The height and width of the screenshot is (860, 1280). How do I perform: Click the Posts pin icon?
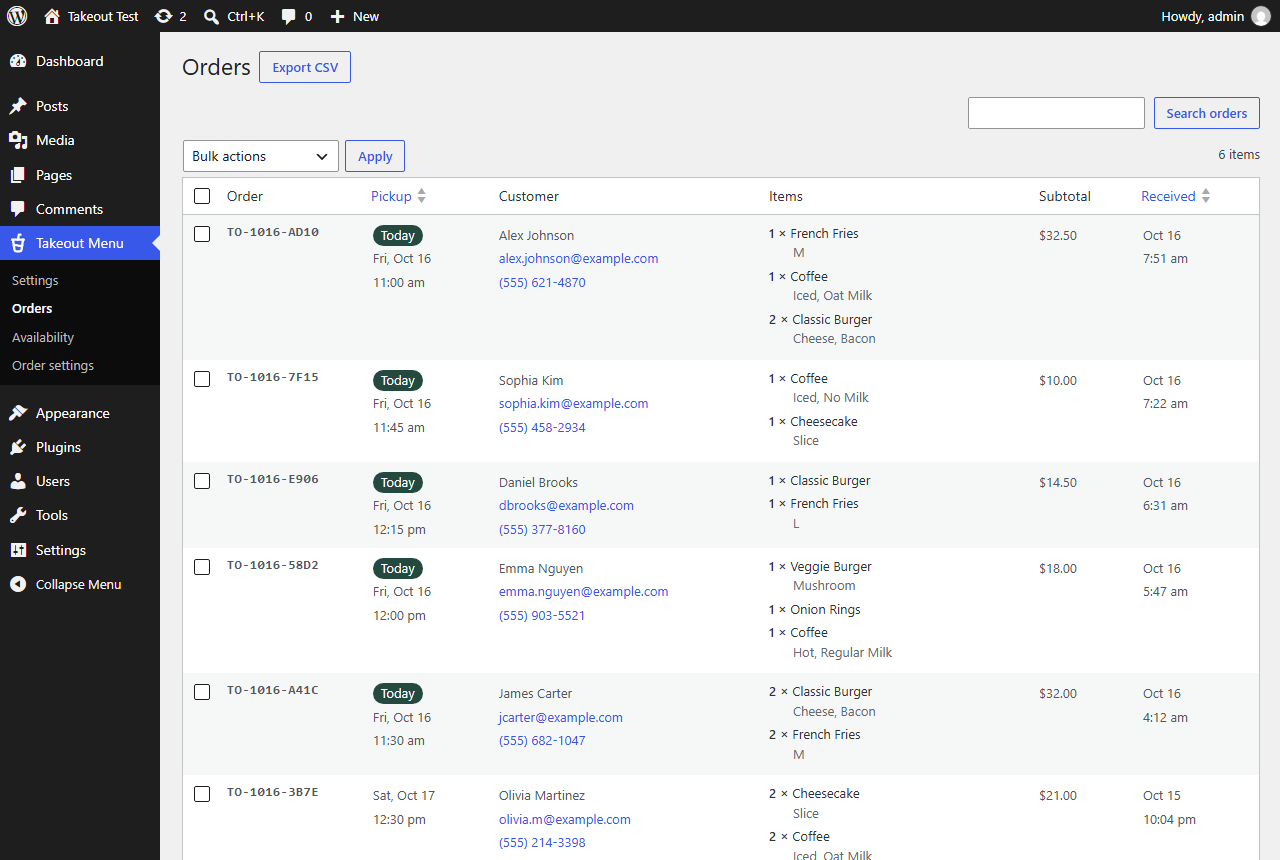pyautogui.click(x=18, y=106)
